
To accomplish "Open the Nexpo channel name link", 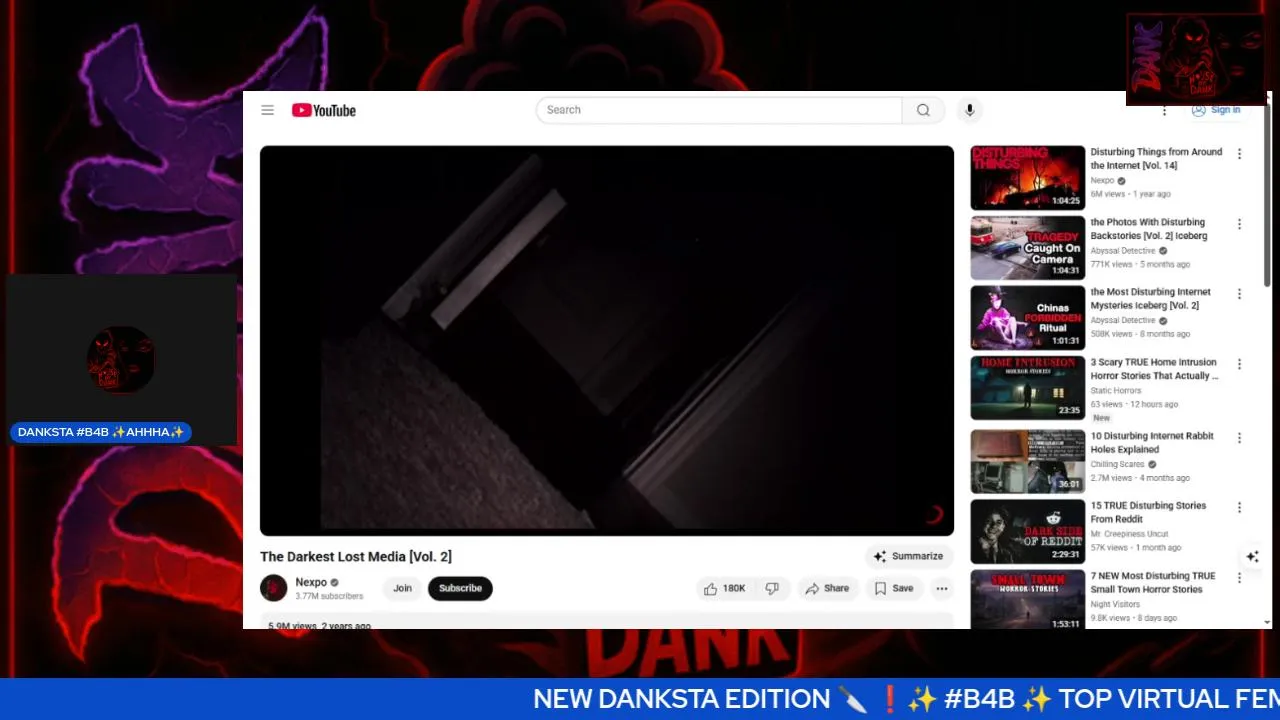I will 311,582.
